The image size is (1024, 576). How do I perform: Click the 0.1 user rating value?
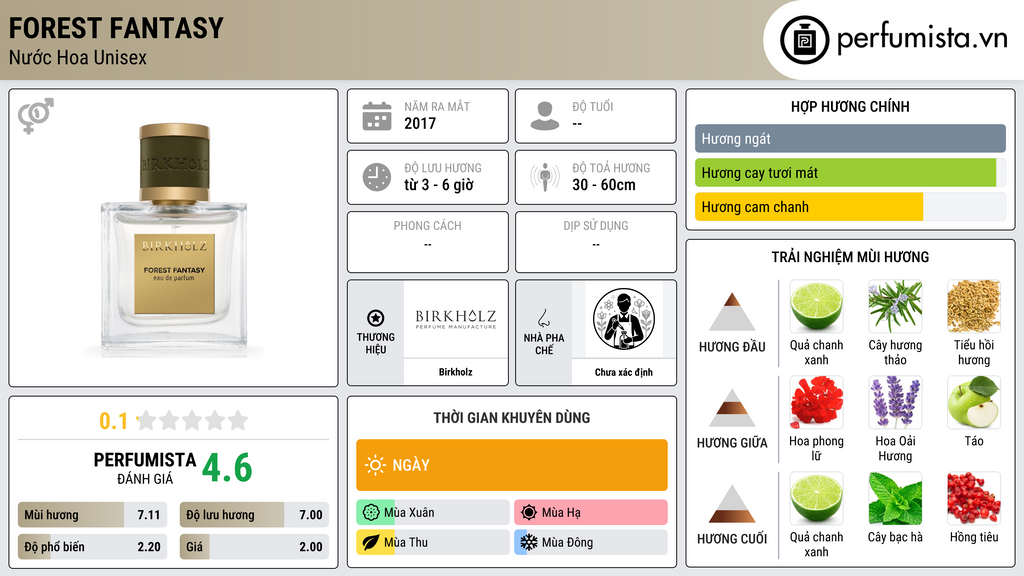coord(113,421)
